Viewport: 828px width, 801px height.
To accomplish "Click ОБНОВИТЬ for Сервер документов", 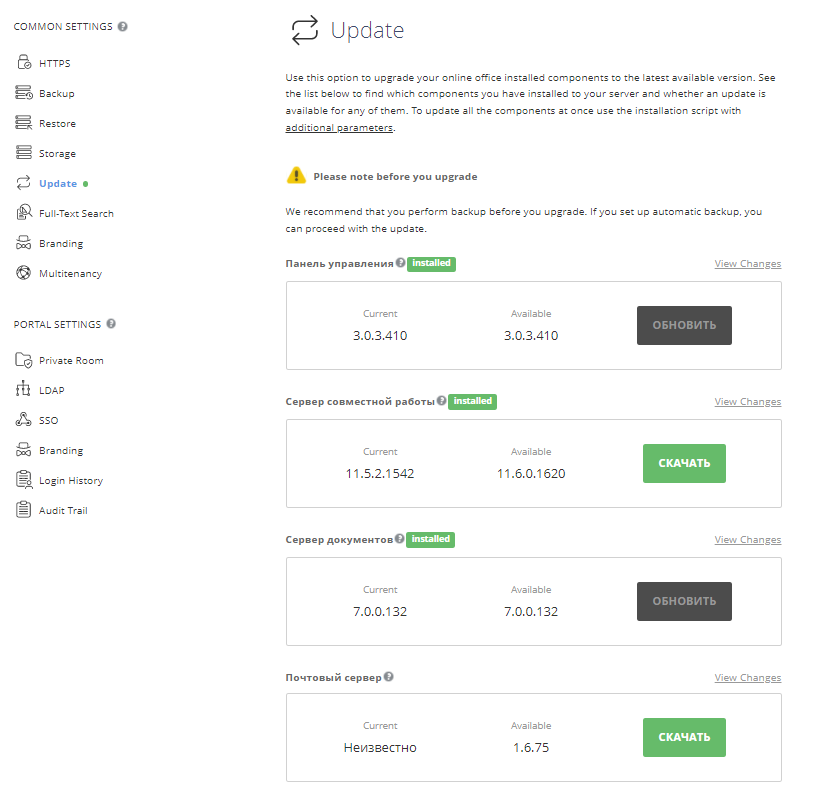I will [x=684, y=601].
